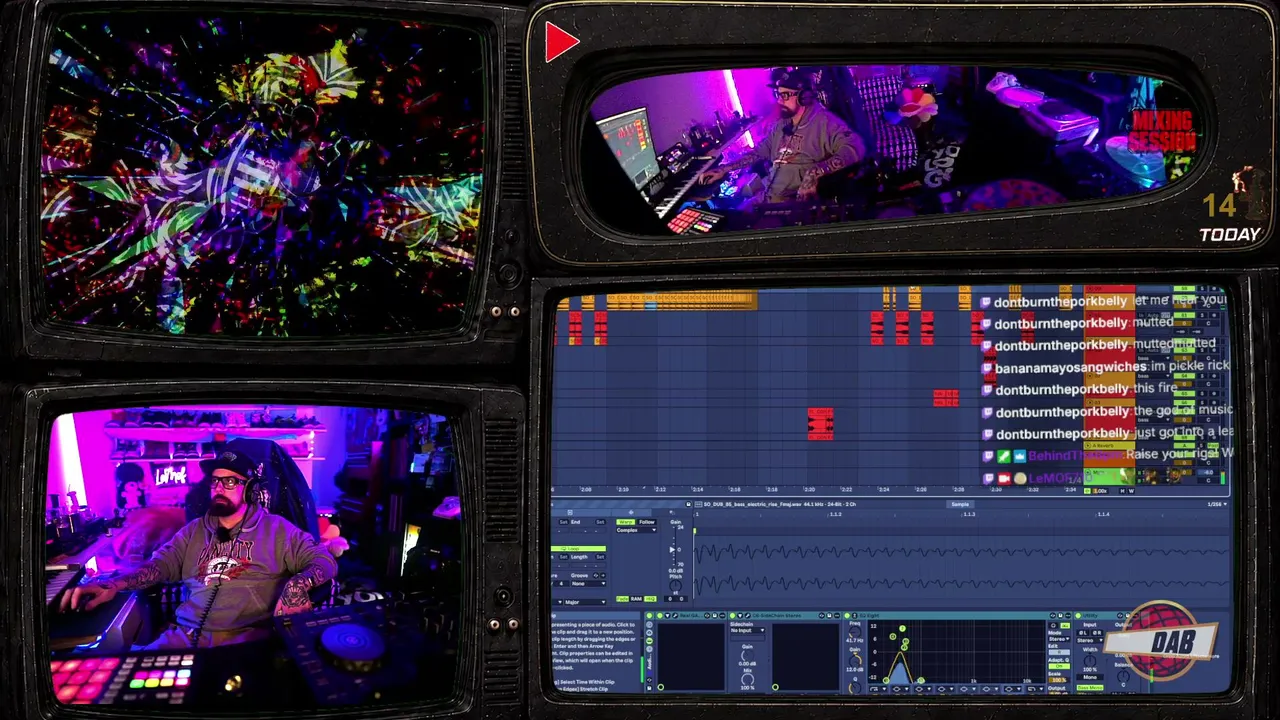Screen dimensions: 1280x720
Task: Toggle the EQ Eight device activator
Action: pyautogui.click(x=848, y=616)
